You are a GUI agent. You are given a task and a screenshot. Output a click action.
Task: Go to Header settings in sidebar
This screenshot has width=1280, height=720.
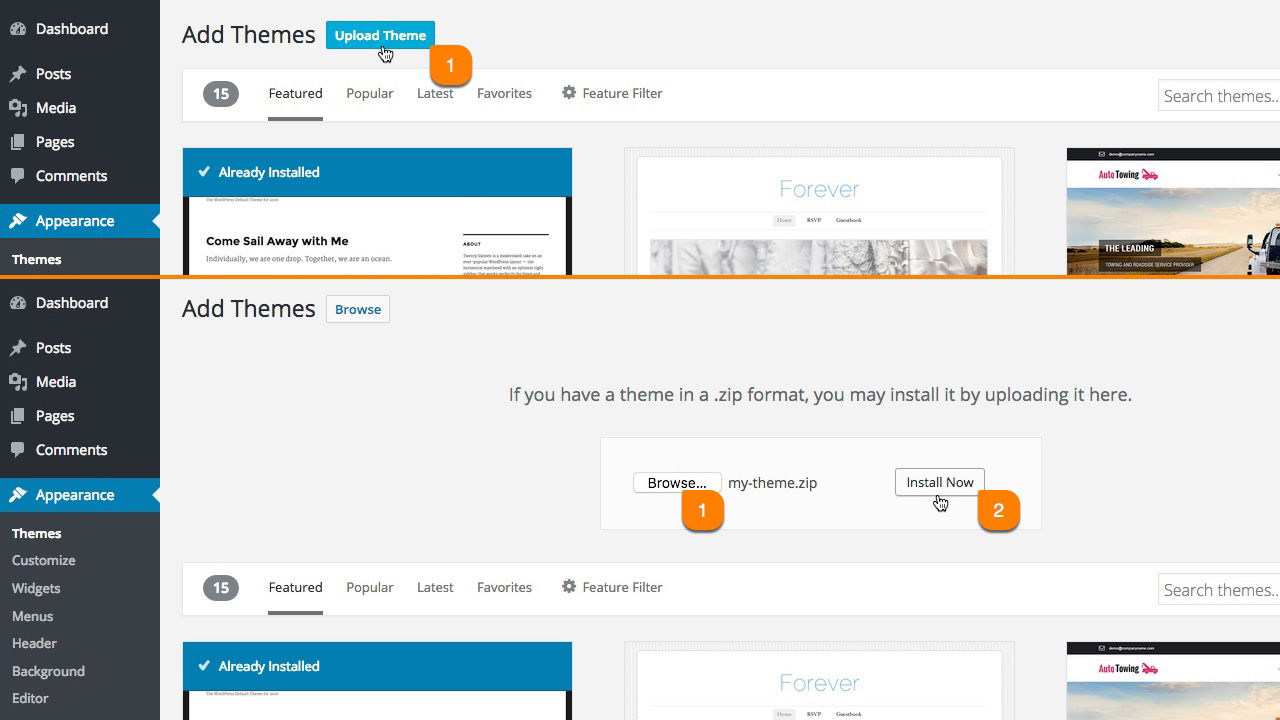coord(34,644)
